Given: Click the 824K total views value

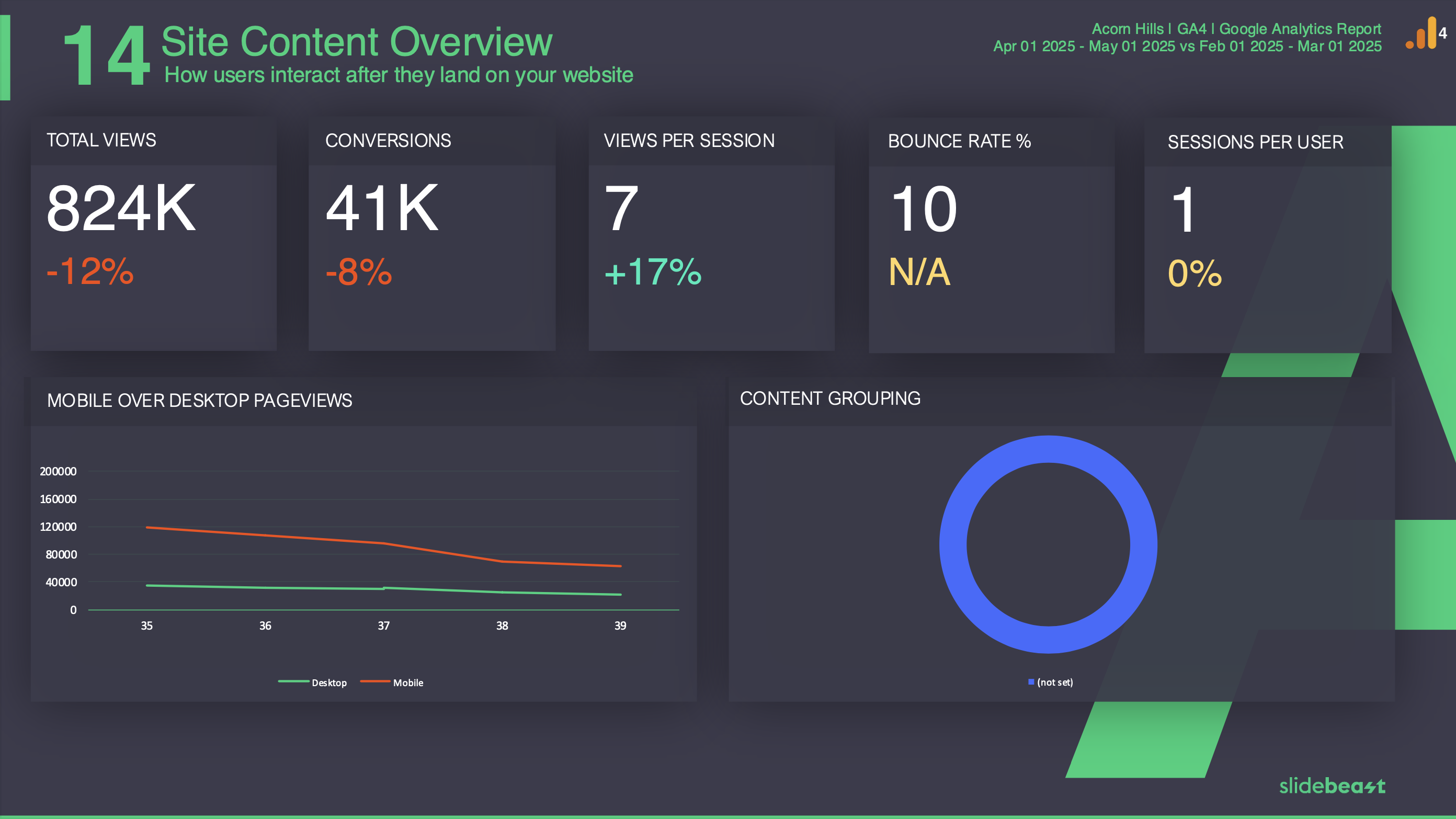Looking at the screenshot, I should point(121,208).
